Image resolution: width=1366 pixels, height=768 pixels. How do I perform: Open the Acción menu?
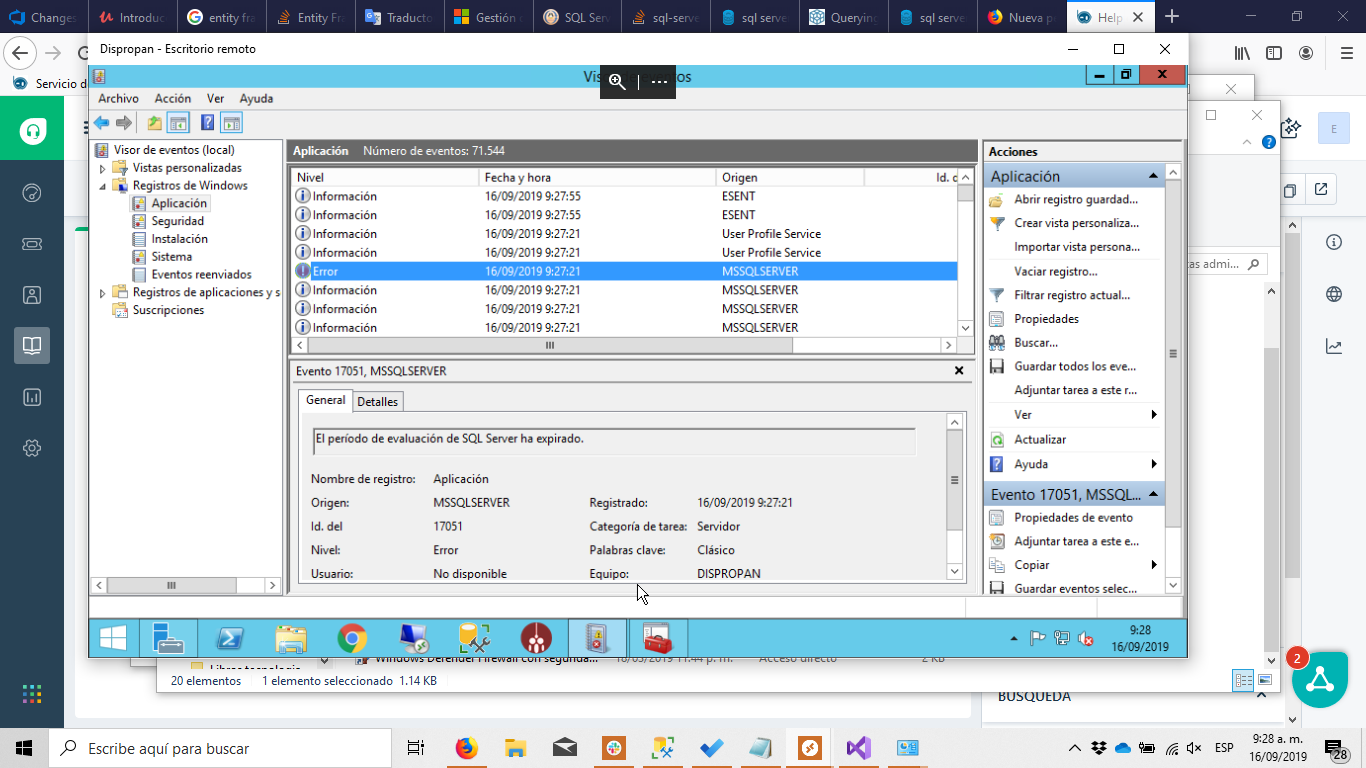coord(173,98)
